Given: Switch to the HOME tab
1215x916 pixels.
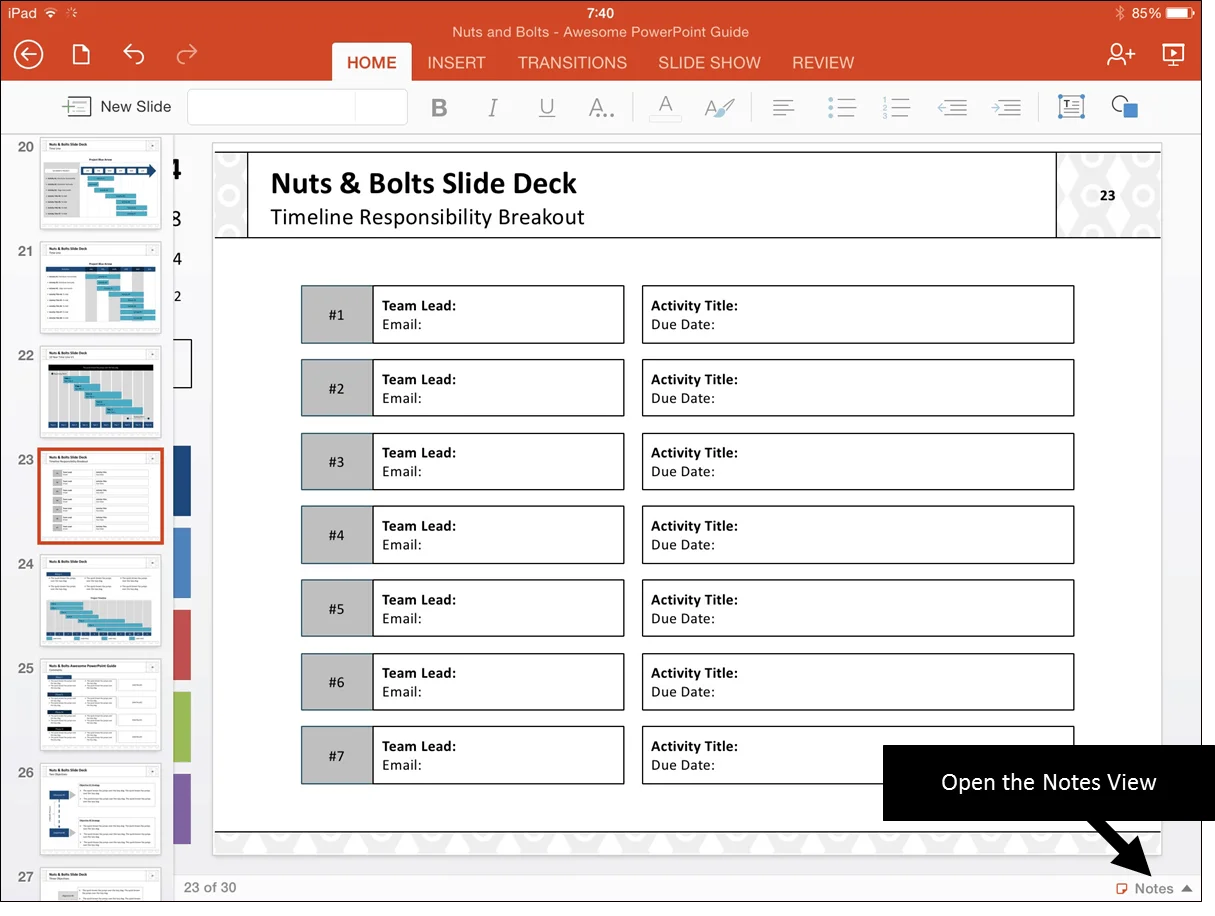Looking at the screenshot, I should tap(372, 62).
